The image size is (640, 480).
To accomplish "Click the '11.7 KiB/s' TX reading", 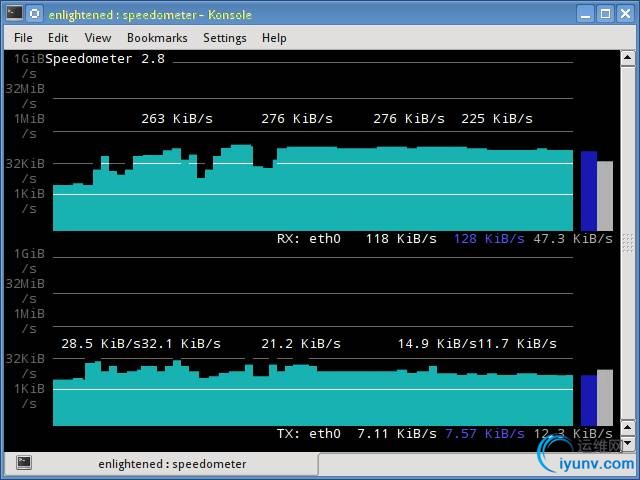I will pyautogui.click(x=517, y=344).
